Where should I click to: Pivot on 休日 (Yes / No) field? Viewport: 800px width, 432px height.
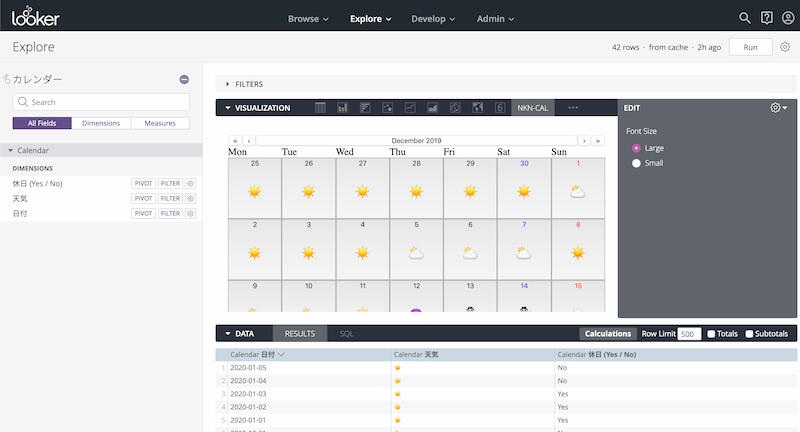[143, 184]
